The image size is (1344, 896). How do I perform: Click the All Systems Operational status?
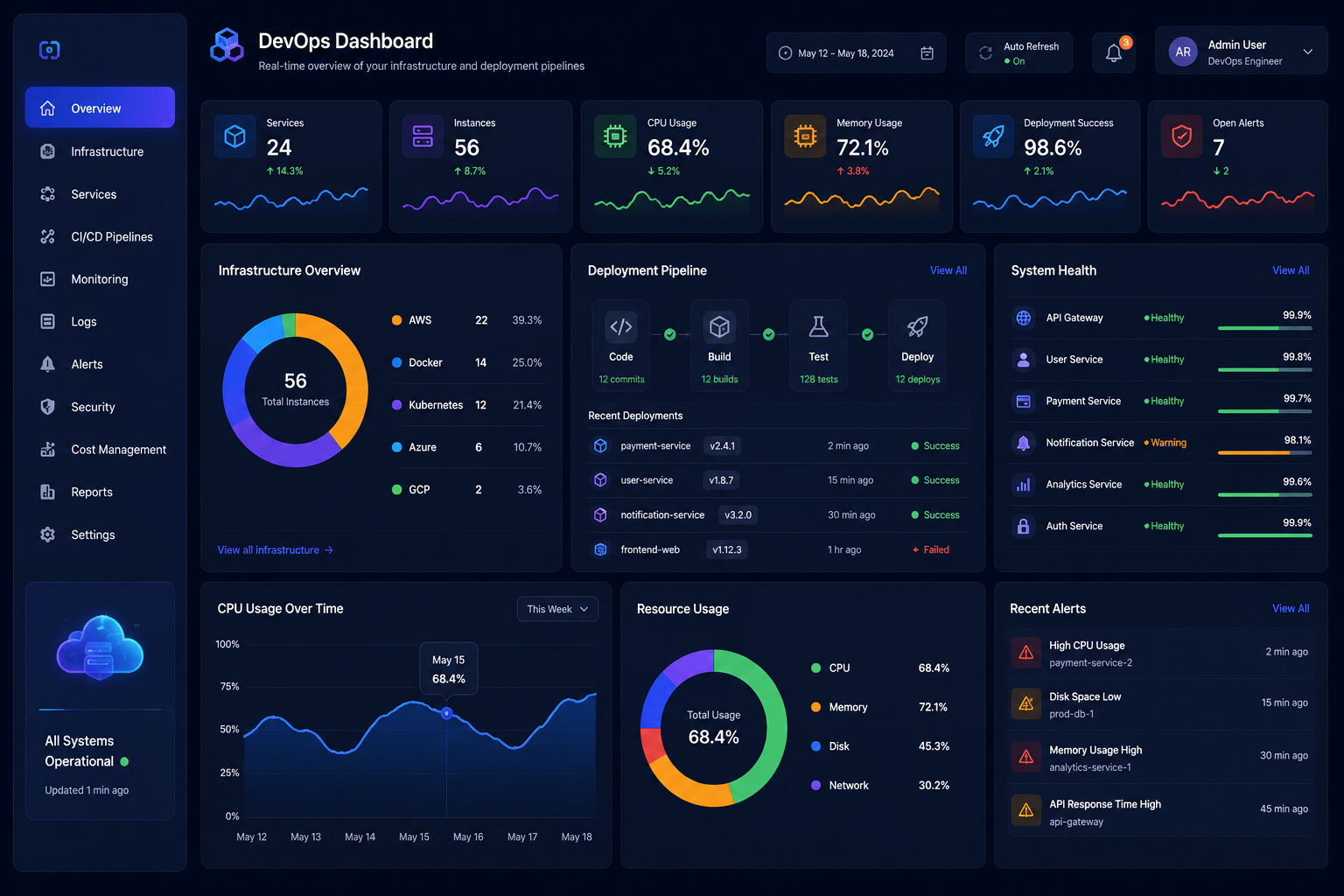[x=87, y=752]
